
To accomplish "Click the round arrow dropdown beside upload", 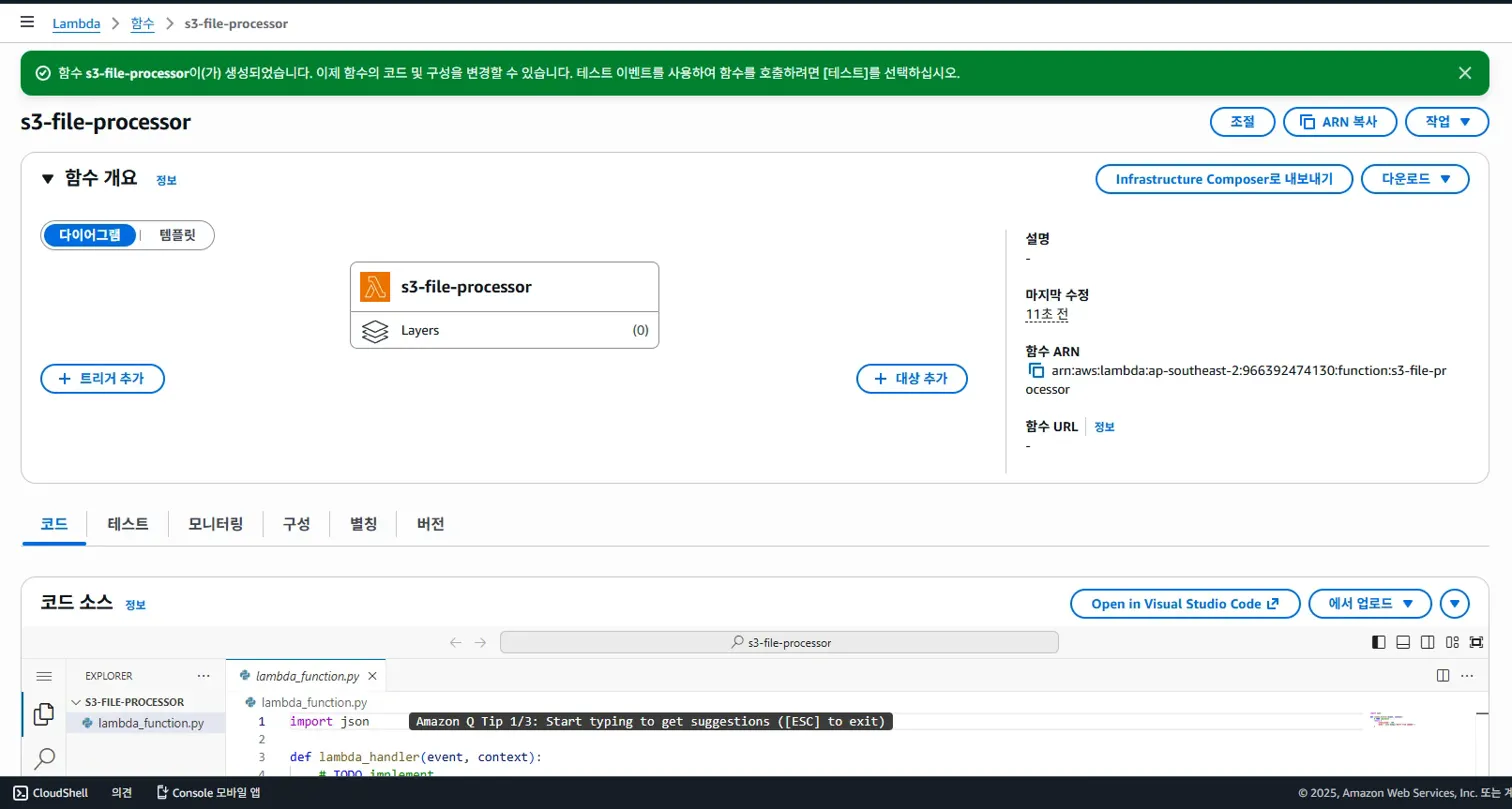I will click(x=1455, y=604).
